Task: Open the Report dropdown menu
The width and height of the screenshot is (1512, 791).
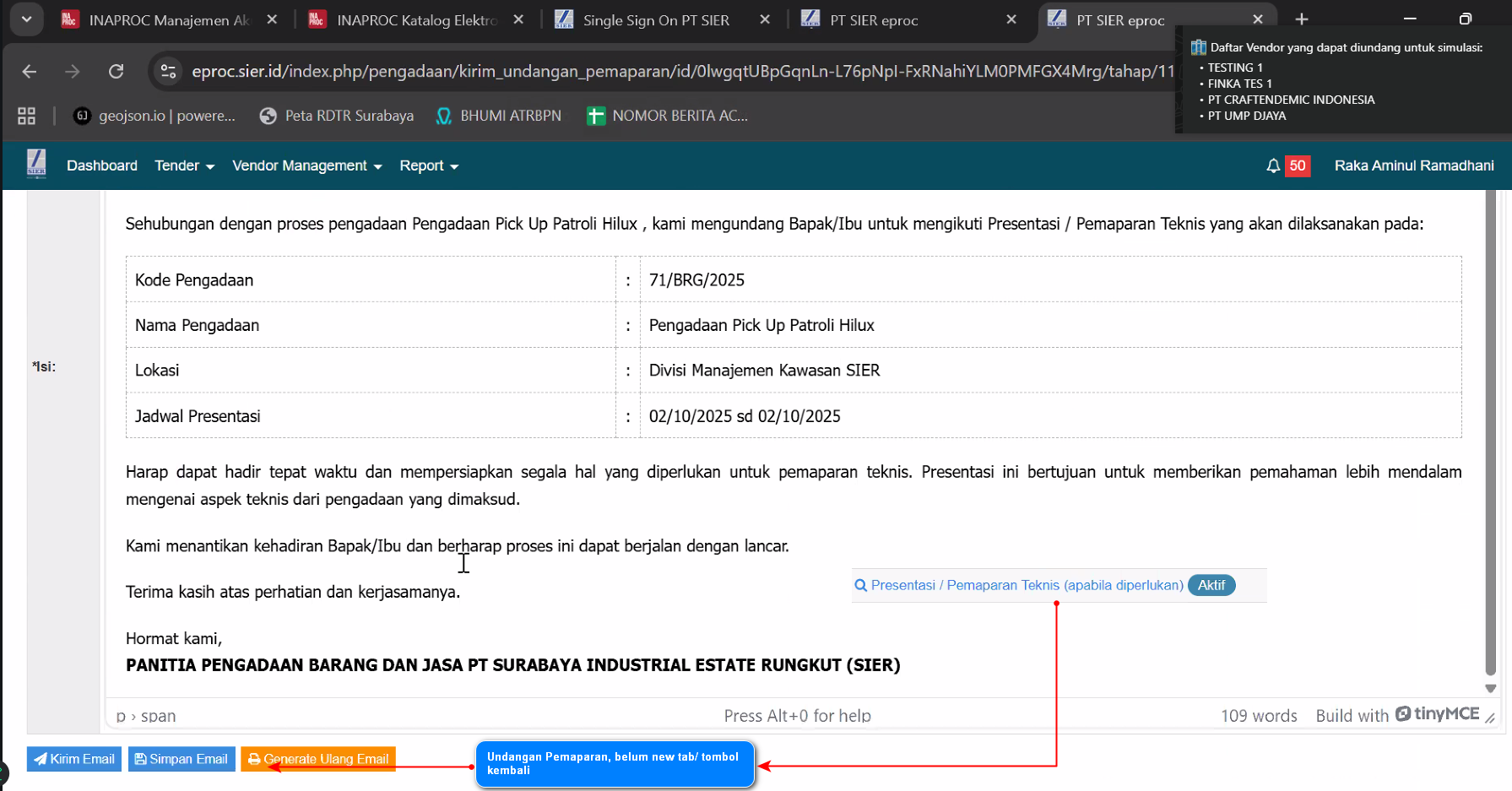Action: (x=429, y=166)
